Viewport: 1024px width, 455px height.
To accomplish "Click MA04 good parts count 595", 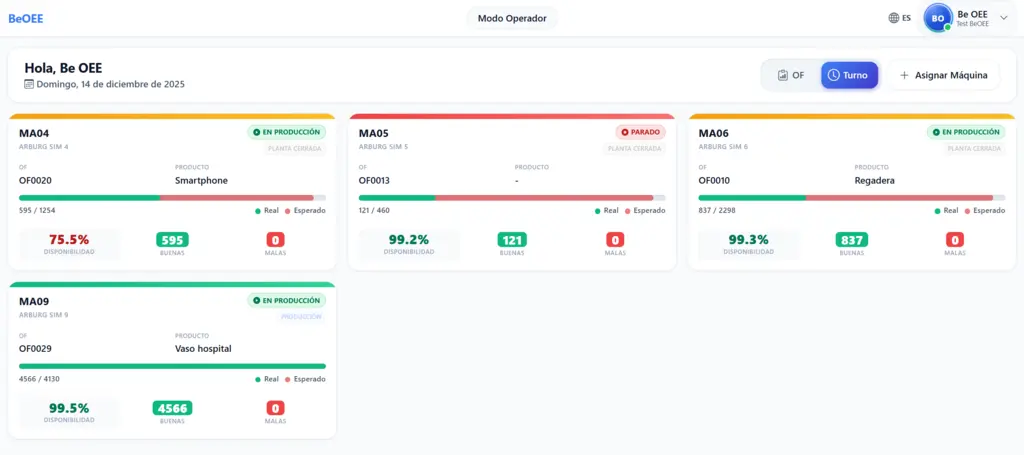I will pos(172,240).
